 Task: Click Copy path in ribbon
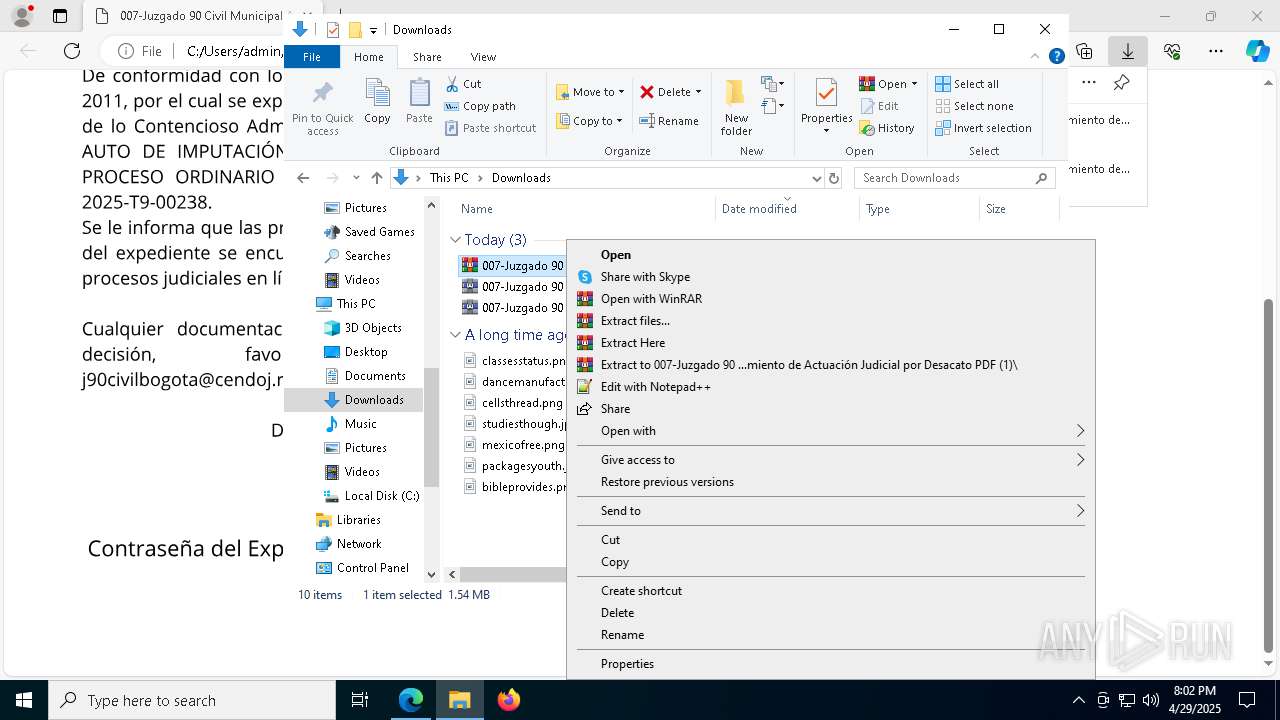tap(480, 106)
